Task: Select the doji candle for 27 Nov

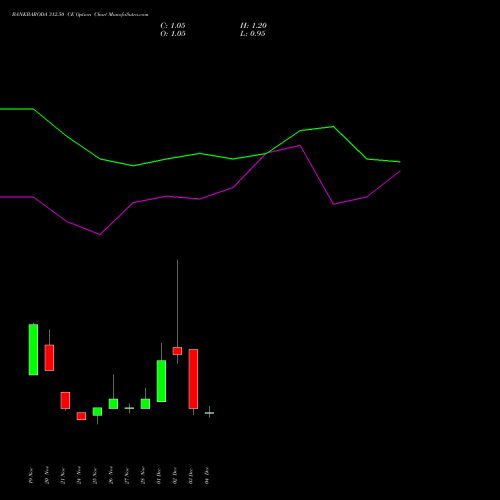Action: (129, 408)
